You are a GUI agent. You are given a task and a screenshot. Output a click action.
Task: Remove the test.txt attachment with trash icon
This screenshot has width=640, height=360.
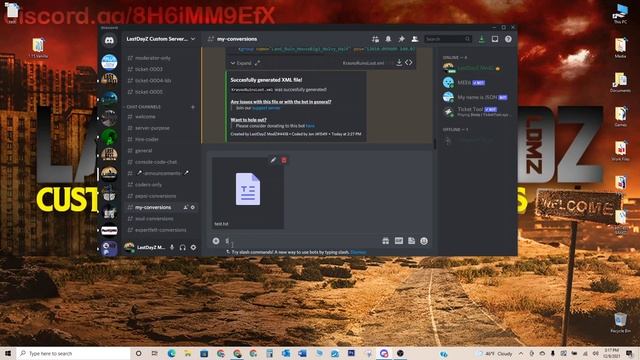284,160
